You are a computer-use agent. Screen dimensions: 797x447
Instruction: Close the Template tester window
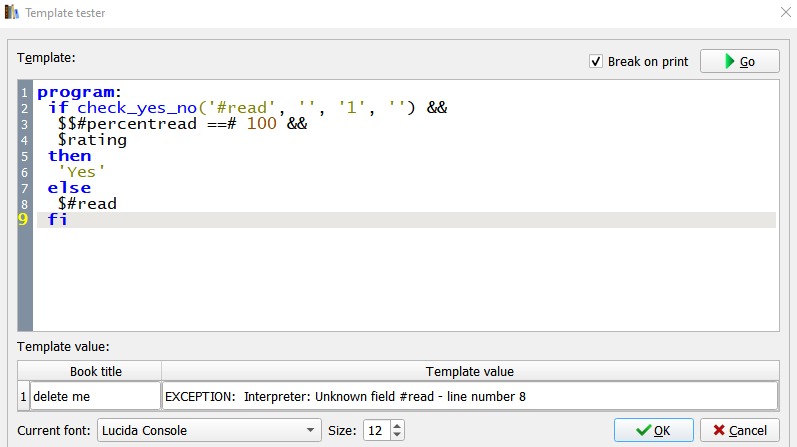click(785, 12)
